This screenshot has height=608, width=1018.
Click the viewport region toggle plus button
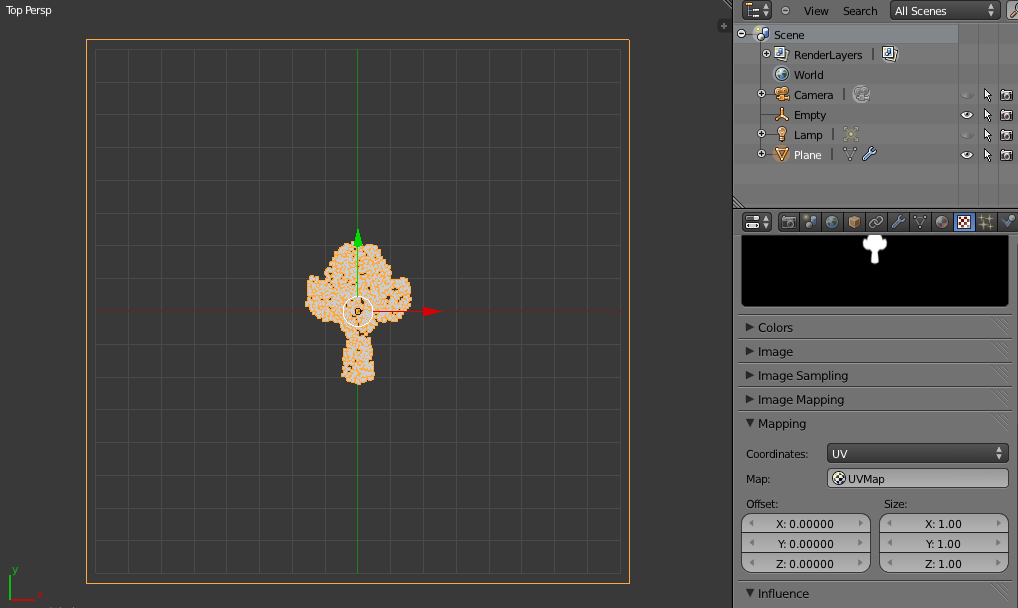pos(723,26)
